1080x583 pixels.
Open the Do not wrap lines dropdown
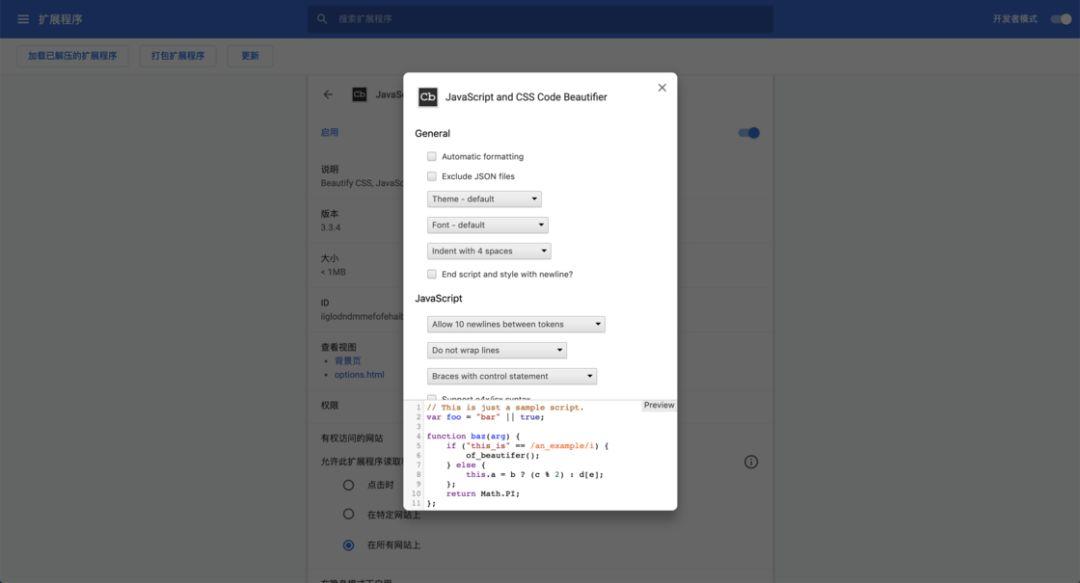pyautogui.click(x=497, y=351)
